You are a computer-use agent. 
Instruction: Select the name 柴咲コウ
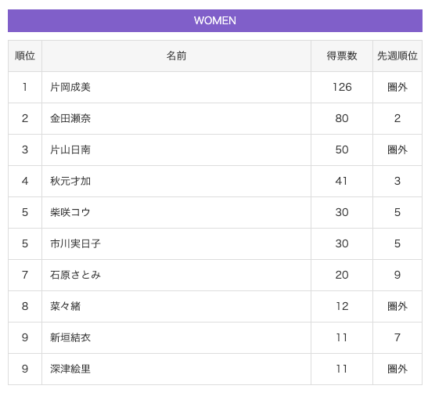tap(70, 212)
